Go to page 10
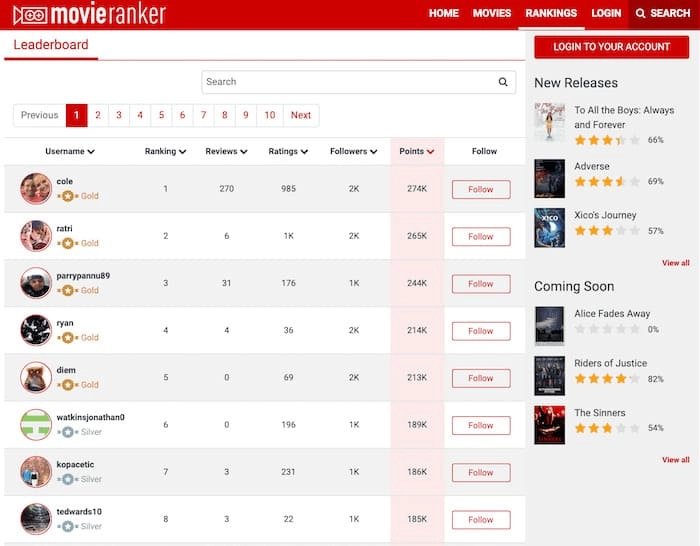The image size is (700, 546). coord(270,115)
